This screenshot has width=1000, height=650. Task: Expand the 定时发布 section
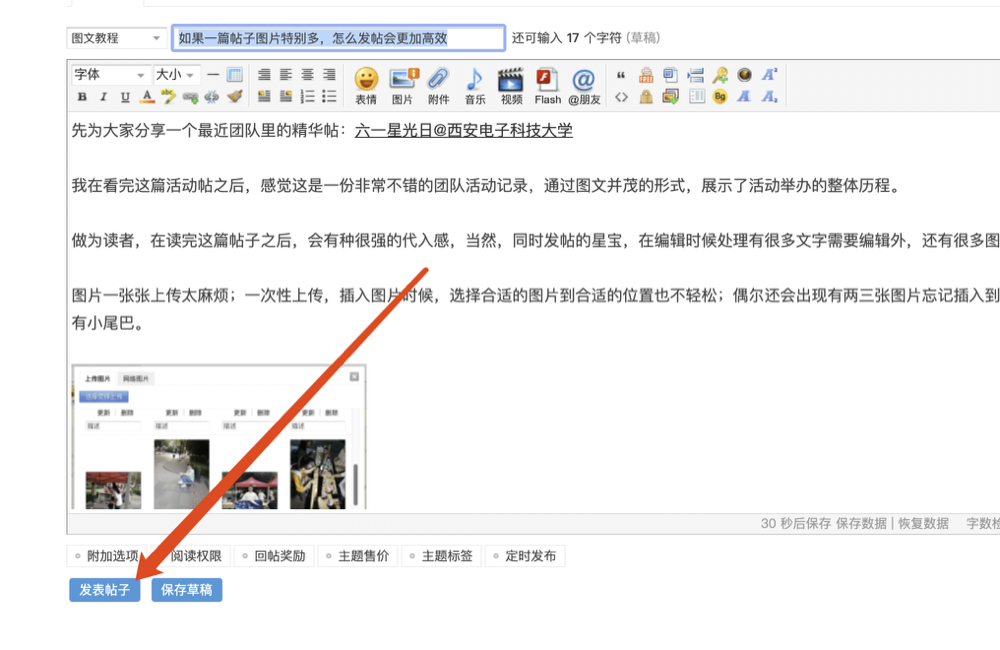pyautogui.click(x=525, y=556)
